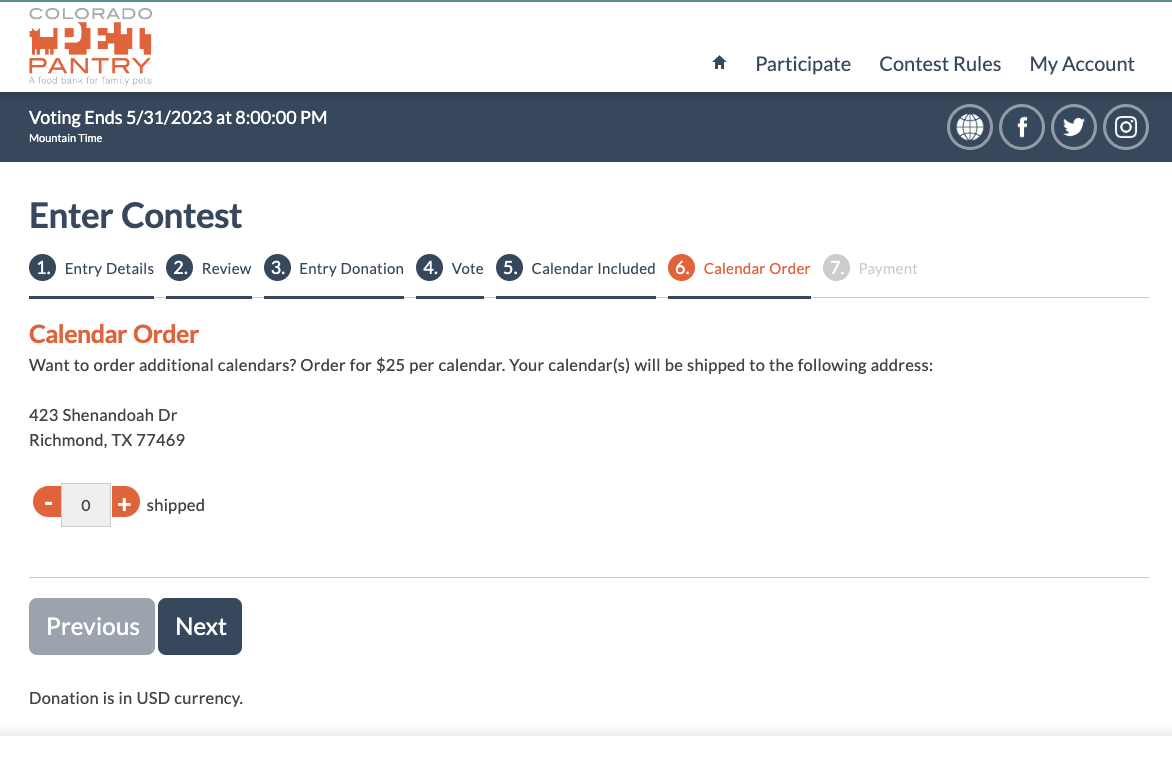Click the Colorado Pet Pantry logo
This screenshot has height=758, width=1172.
91,46
